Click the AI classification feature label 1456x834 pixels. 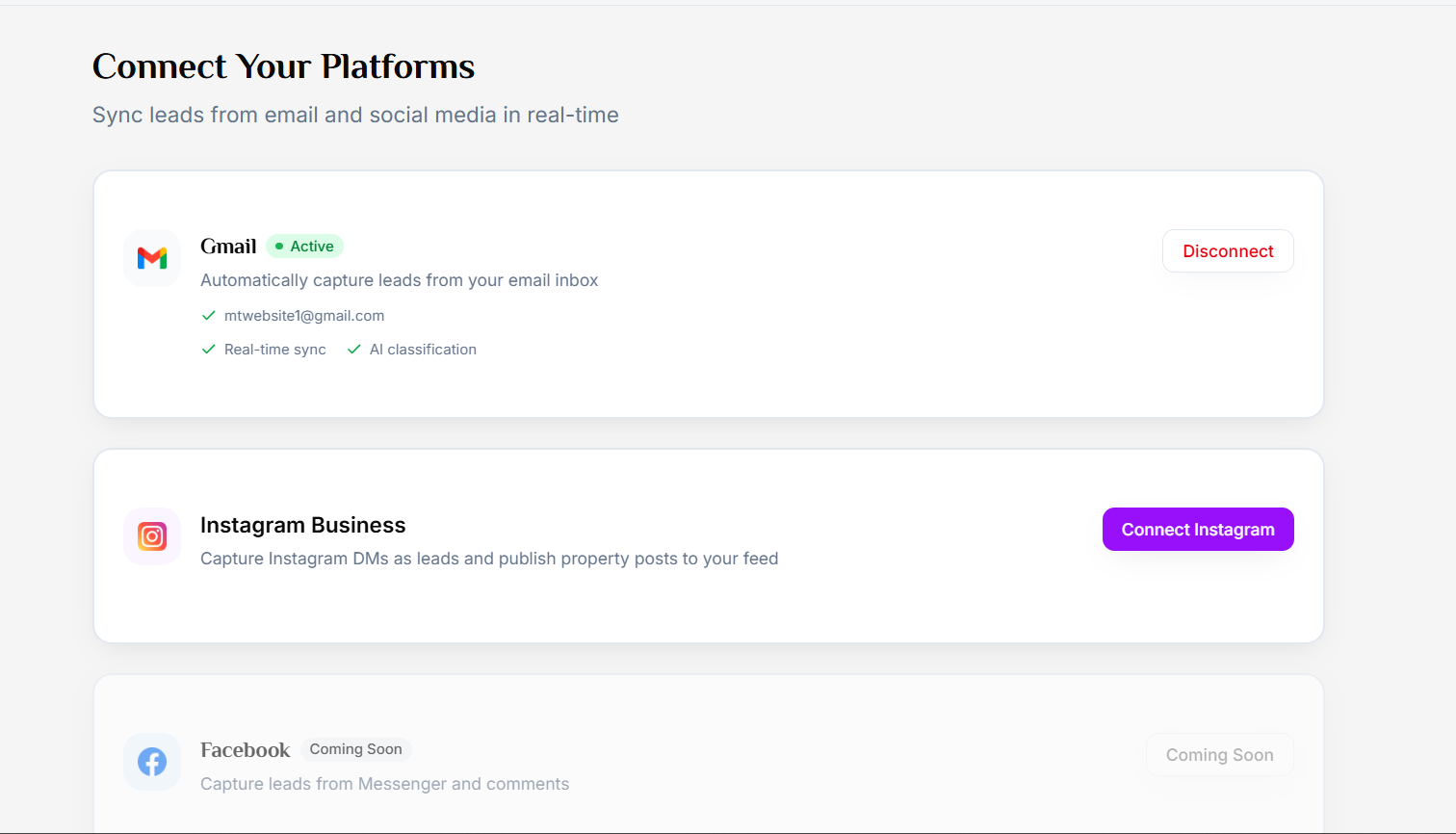click(423, 350)
